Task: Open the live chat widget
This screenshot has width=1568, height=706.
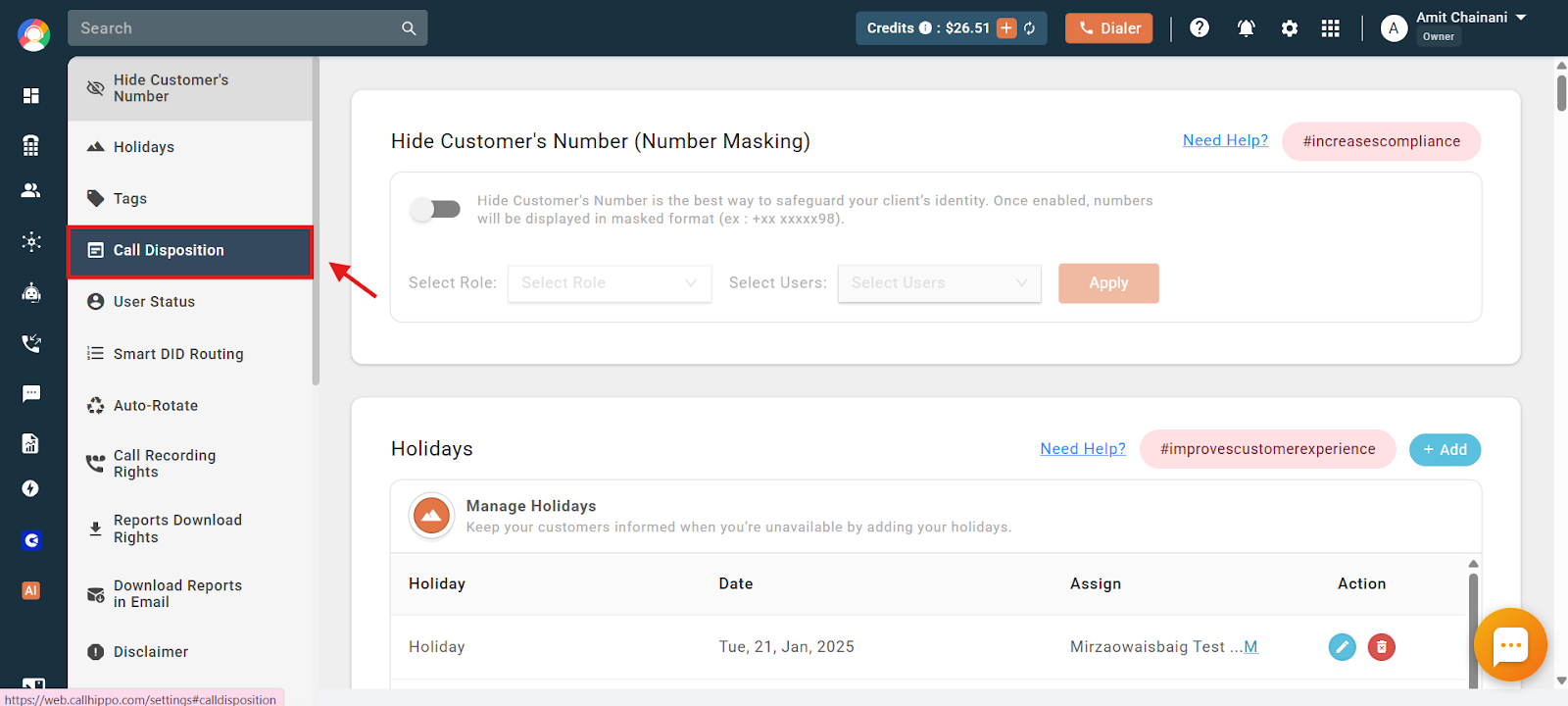Action: pyautogui.click(x=1510, y=645)
